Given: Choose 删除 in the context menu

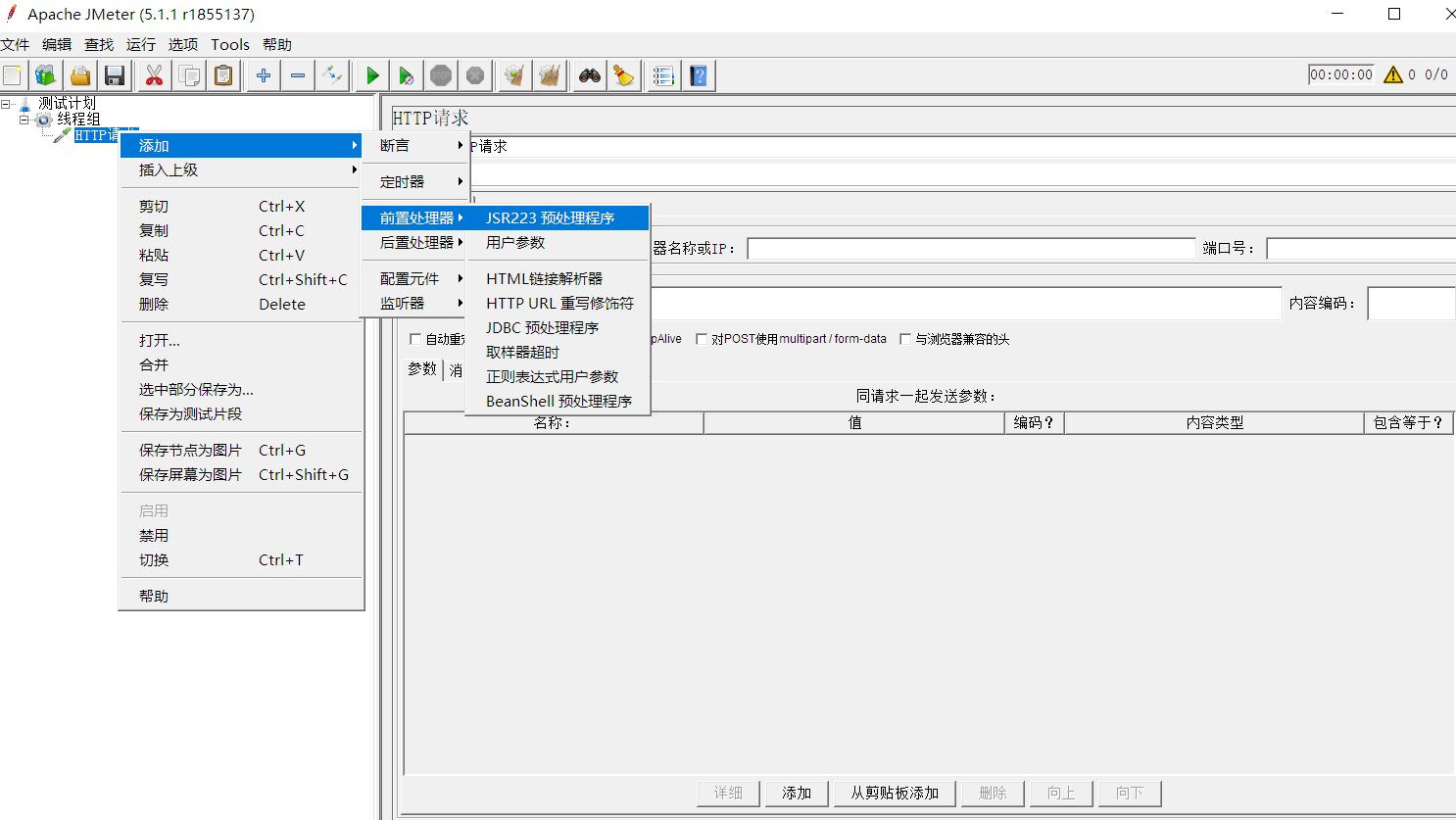Looking at the screenshot, I should click(x=241, y=304).
